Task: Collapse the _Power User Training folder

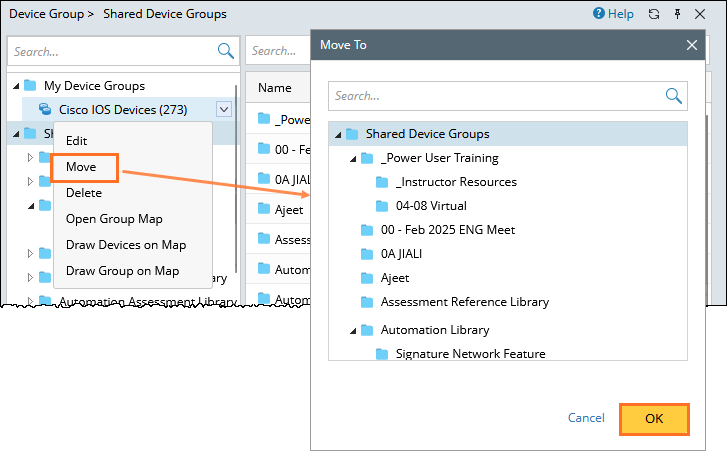Action: (353, 158)
